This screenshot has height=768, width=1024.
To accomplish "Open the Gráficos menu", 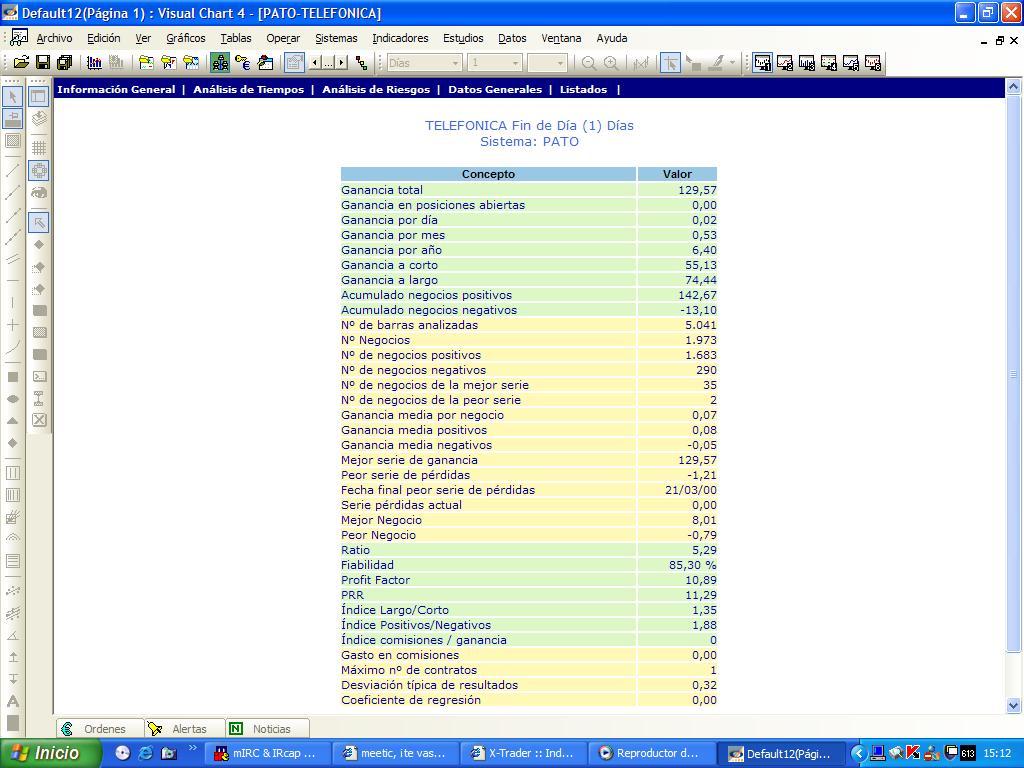I will pos(185,39).
